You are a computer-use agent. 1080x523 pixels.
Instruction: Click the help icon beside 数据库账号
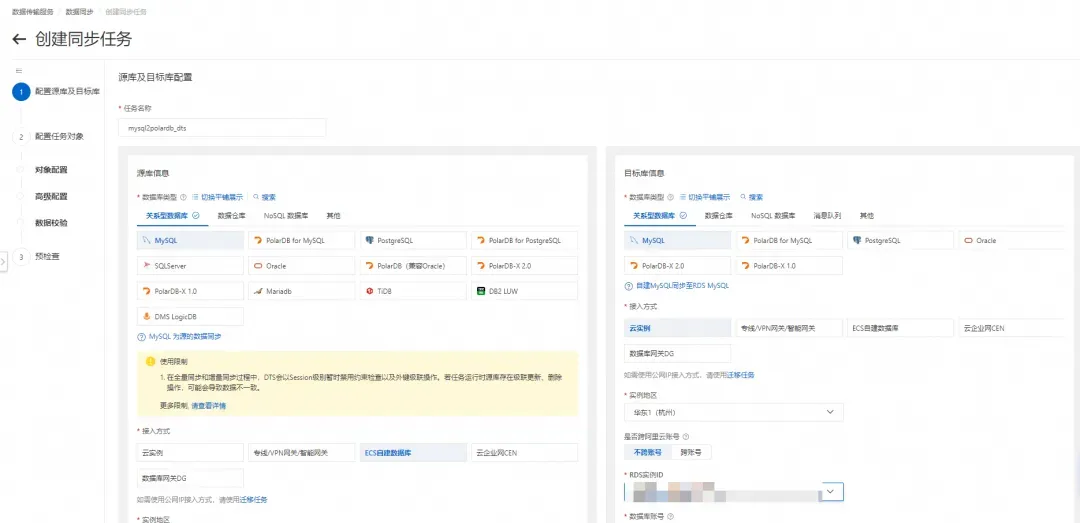(x=670, y=515)
